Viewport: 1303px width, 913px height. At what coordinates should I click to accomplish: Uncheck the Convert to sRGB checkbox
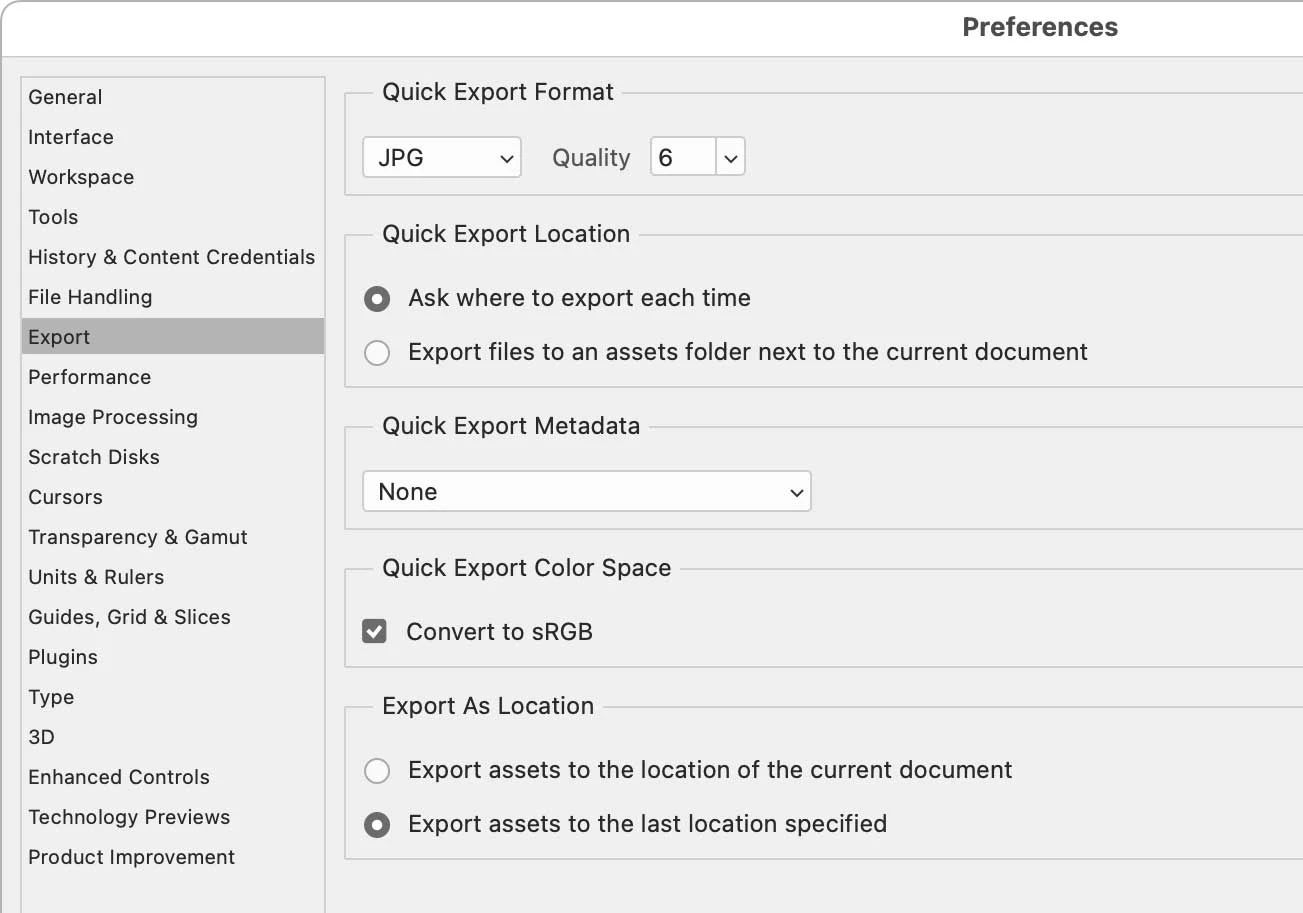click(x=375, y=632)
